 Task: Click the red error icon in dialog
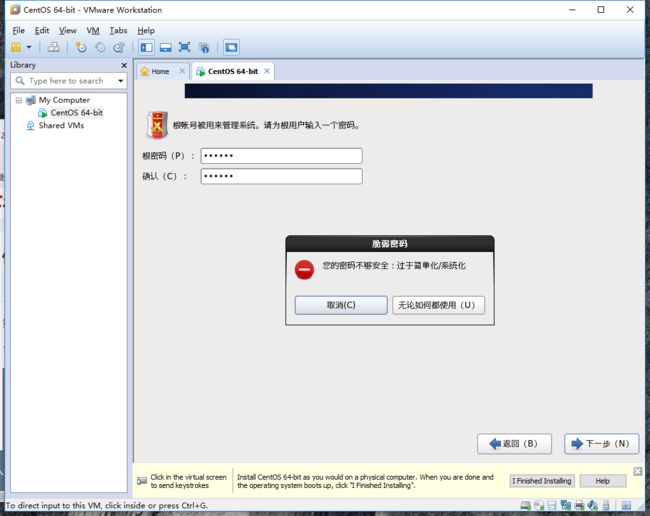coord(304,270)
